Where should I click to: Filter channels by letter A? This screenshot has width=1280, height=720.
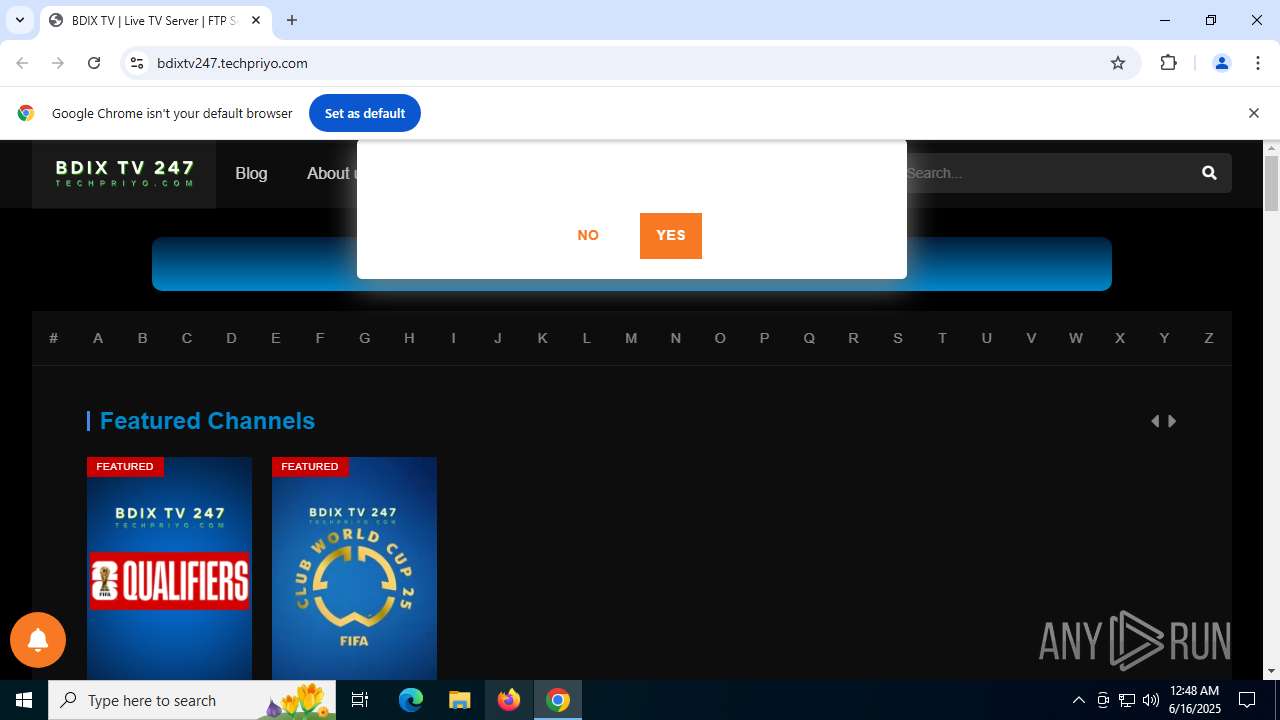pos(98,338)
